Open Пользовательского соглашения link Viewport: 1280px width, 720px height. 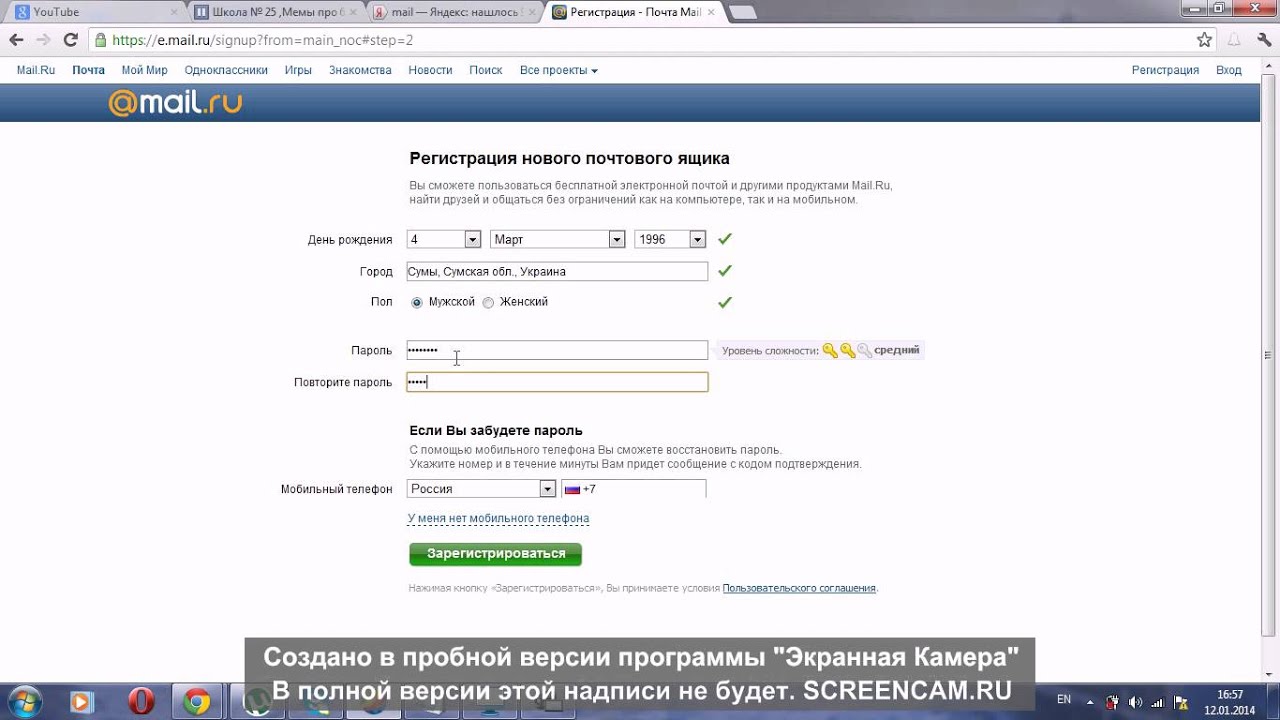[799, 588]
